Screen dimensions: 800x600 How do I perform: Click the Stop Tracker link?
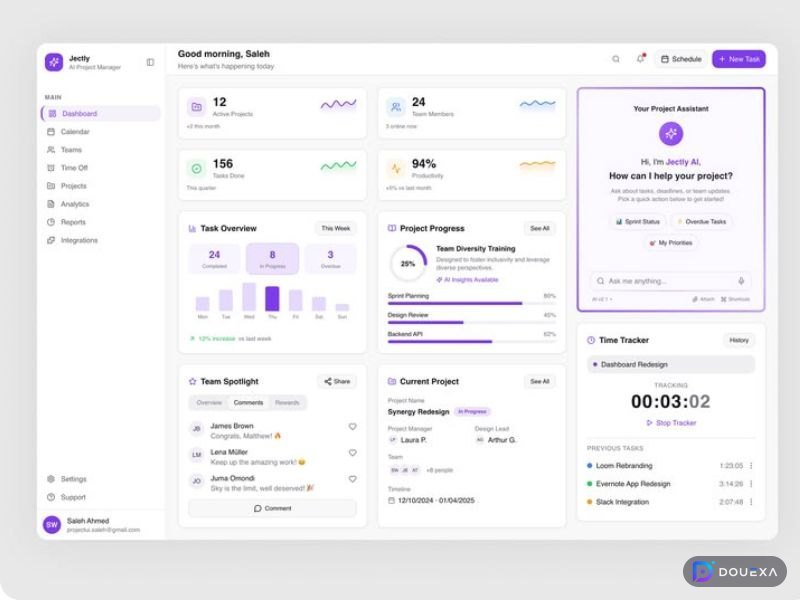coord(671,423)
